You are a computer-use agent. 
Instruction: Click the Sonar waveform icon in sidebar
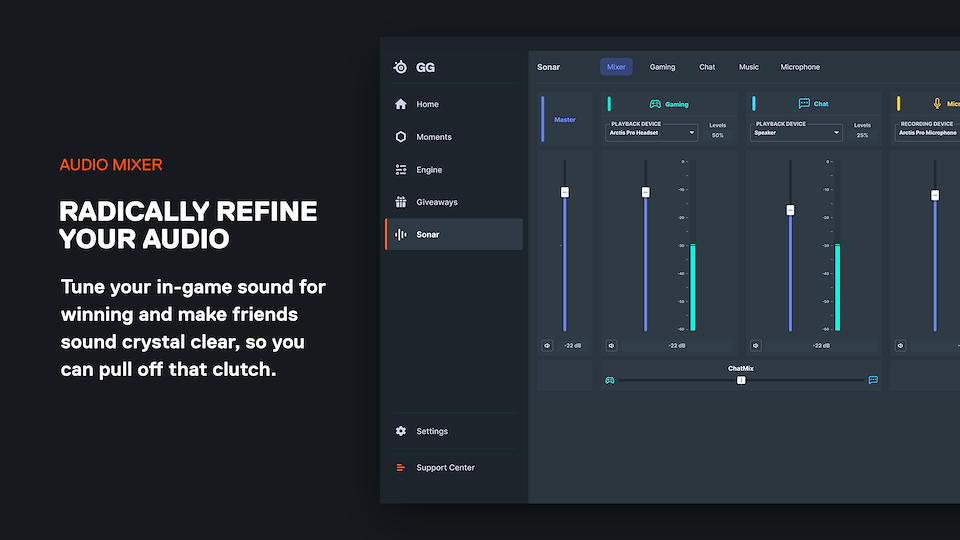coord(401,235)
